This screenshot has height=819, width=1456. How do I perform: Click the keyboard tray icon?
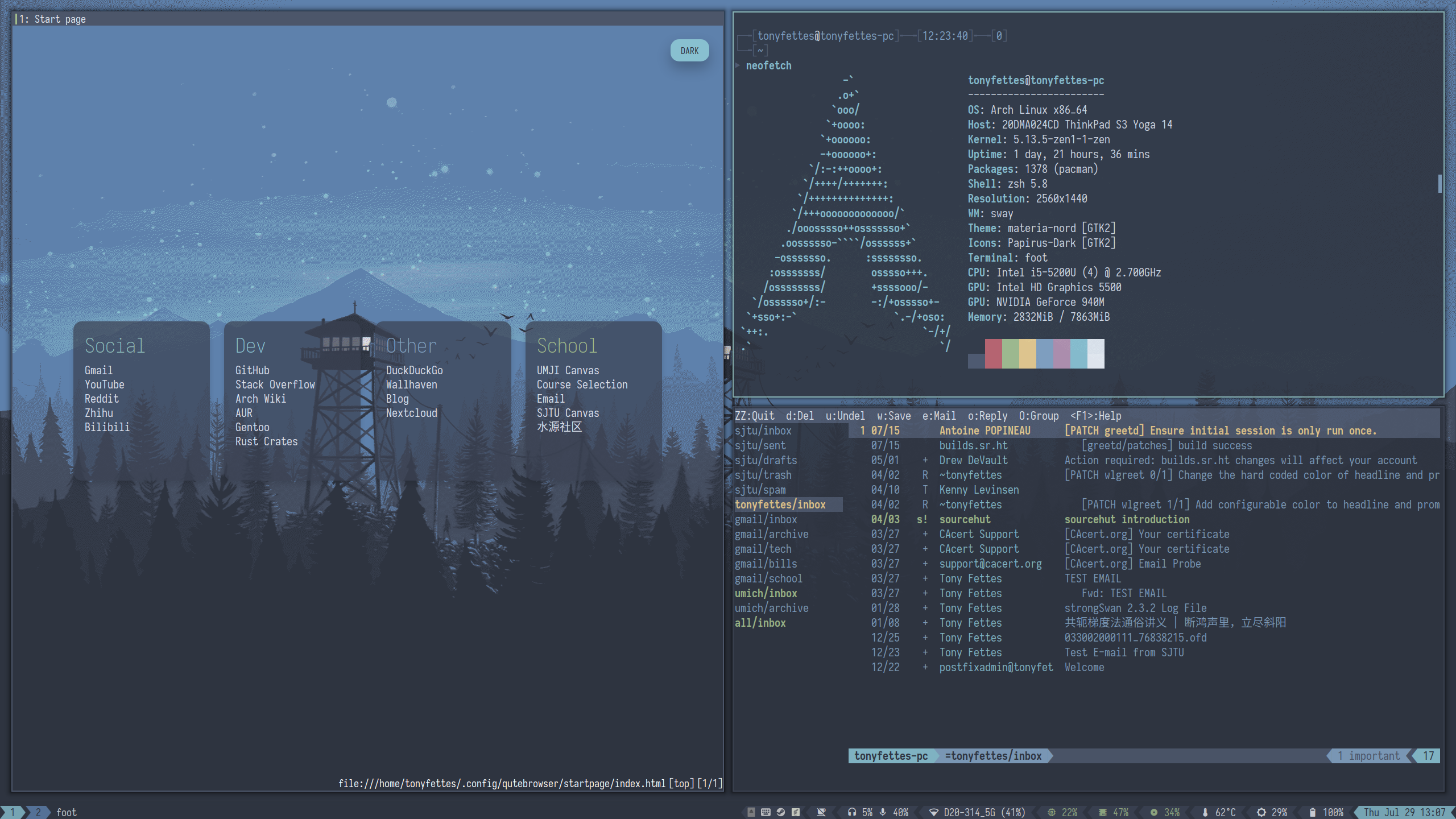click(766, 812)
